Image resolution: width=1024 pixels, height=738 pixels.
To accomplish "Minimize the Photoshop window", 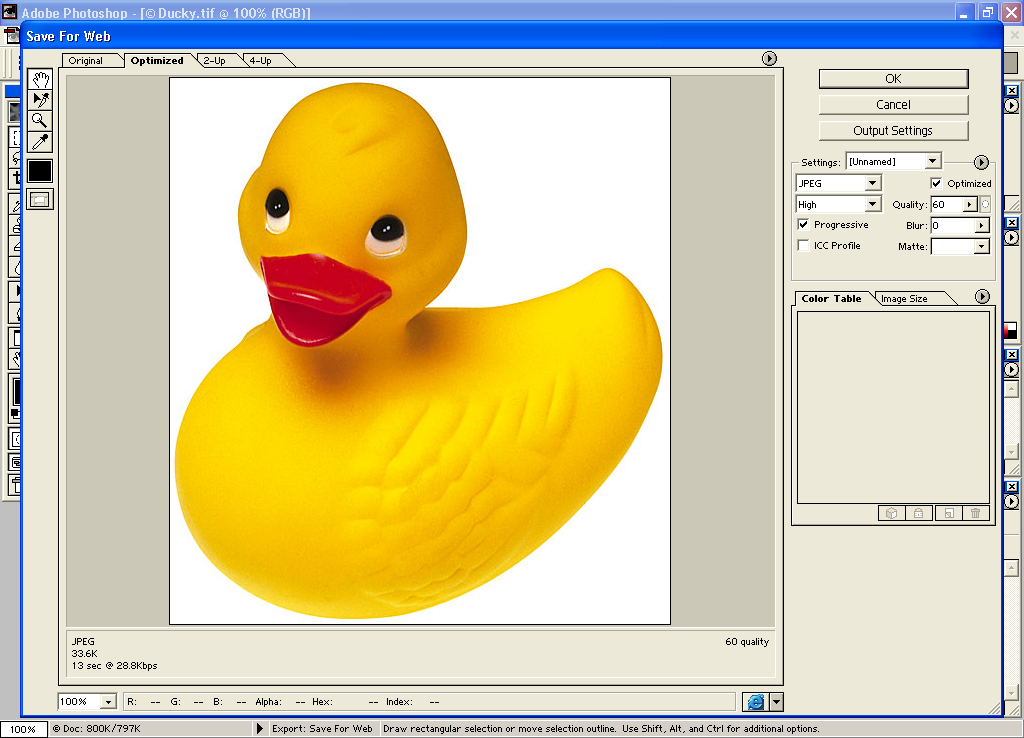I will click(965, 12).
